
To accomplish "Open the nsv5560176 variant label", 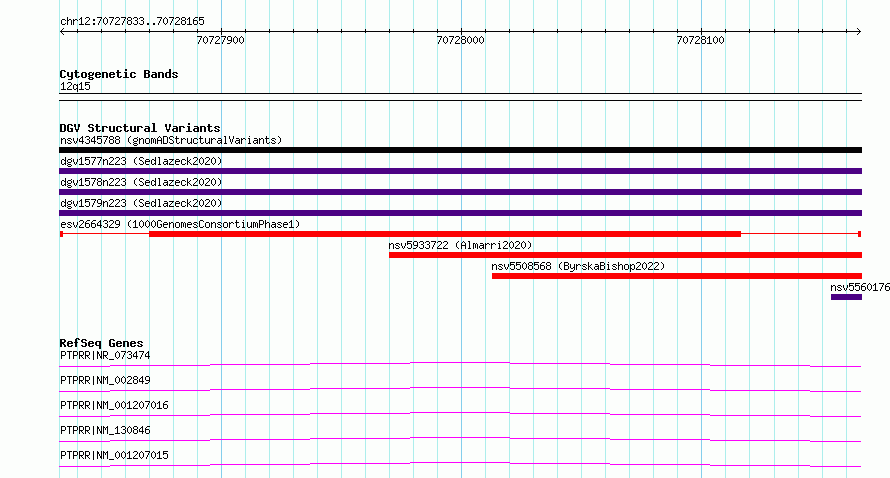I will (x=860, y=287).
